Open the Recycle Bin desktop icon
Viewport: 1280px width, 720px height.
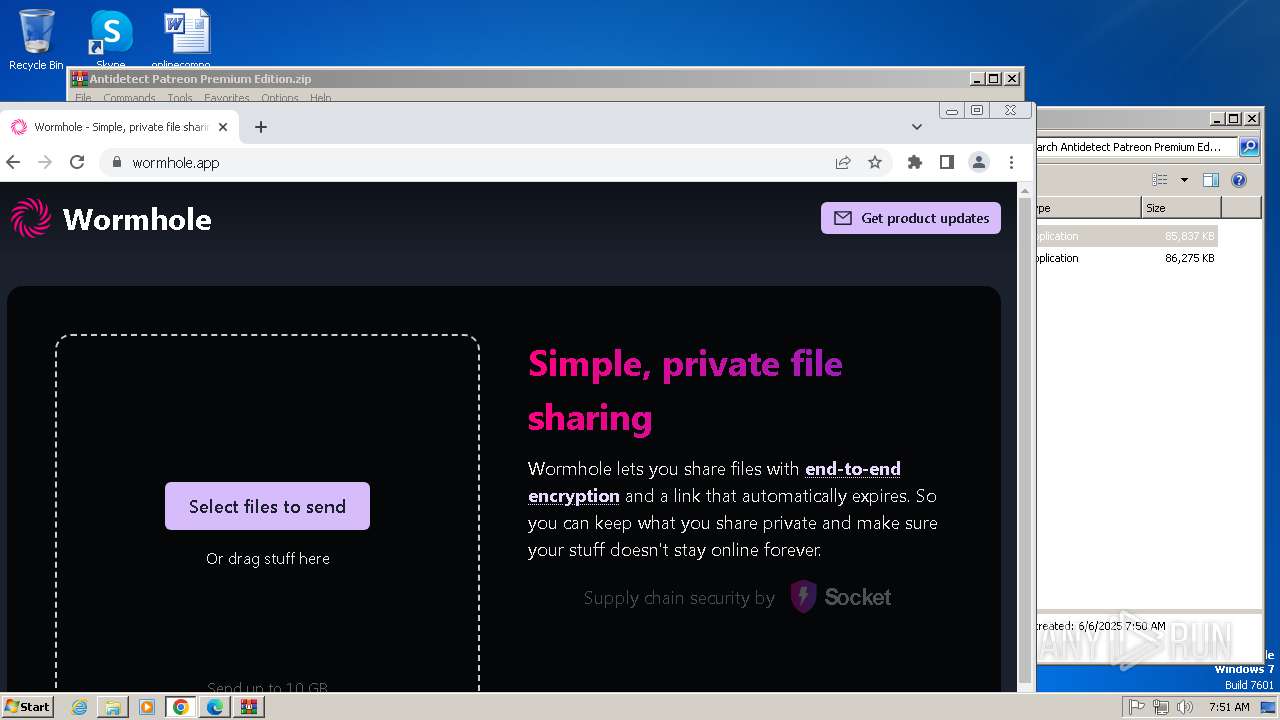click(x=36, y=40)
